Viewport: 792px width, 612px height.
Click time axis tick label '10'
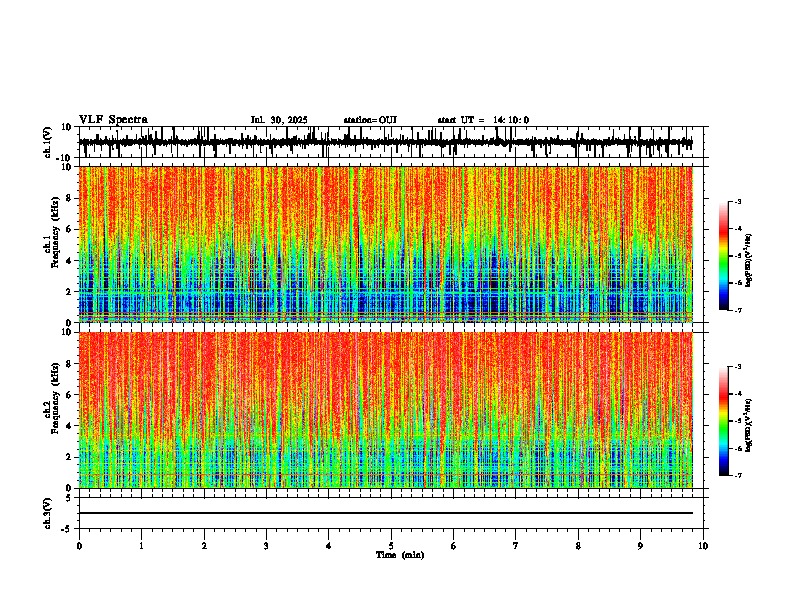pos(703,546)
